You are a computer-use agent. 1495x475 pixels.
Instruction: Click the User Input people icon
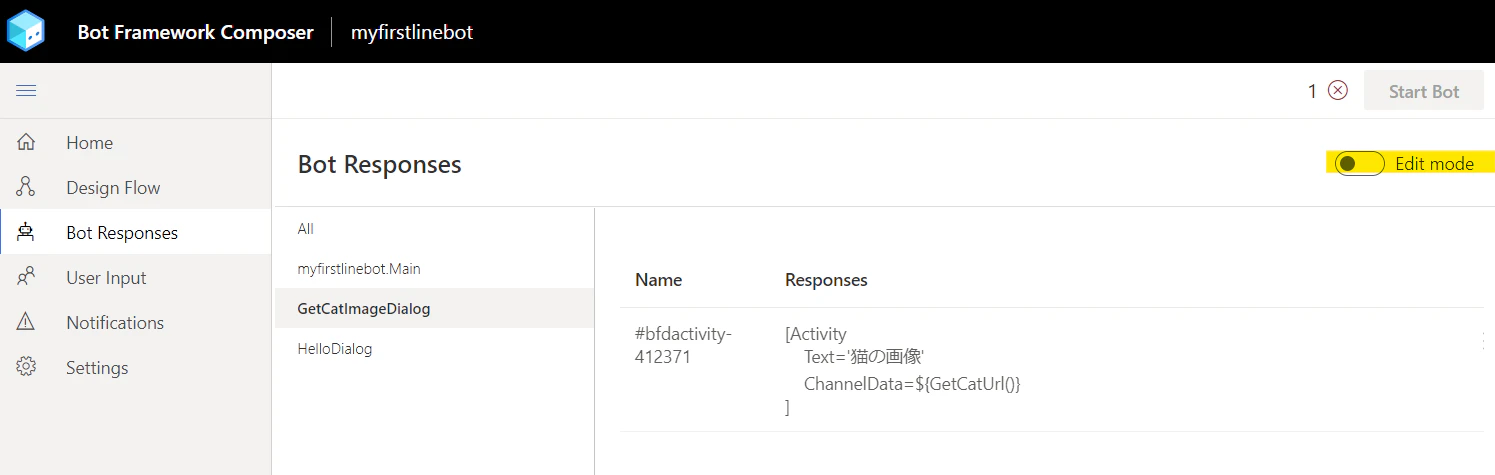(x=26, y=277)
